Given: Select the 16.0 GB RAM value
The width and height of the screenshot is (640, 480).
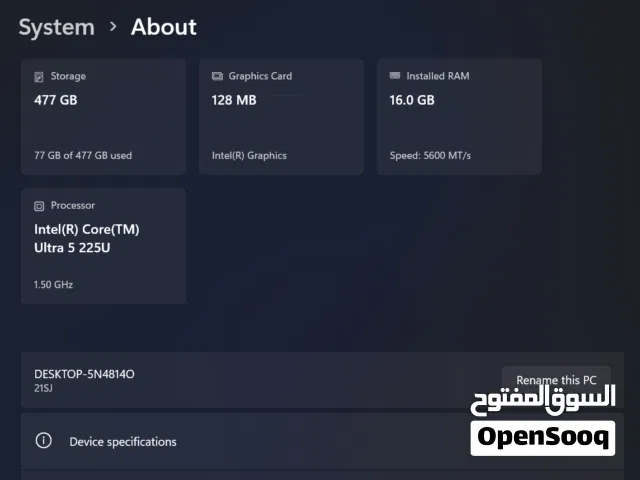Looking at the screenshot, I should (x=412, y=100).
